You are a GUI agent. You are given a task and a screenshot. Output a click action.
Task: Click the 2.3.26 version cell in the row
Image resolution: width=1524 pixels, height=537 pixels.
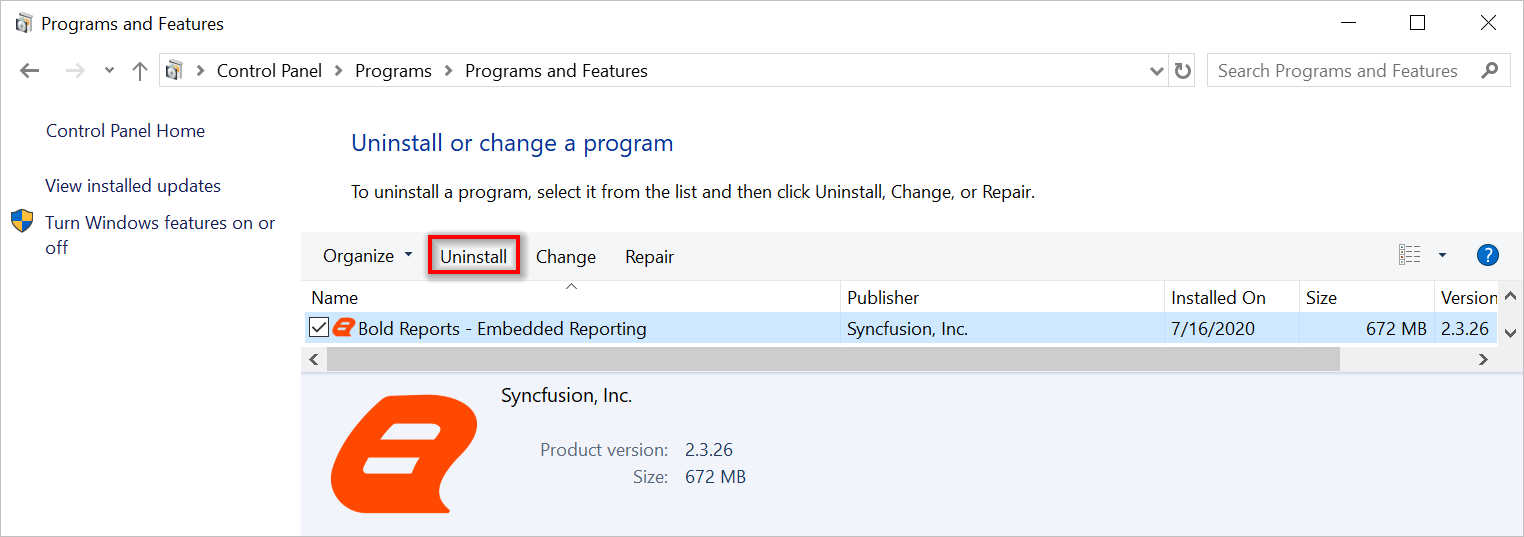click(1465, 328)
